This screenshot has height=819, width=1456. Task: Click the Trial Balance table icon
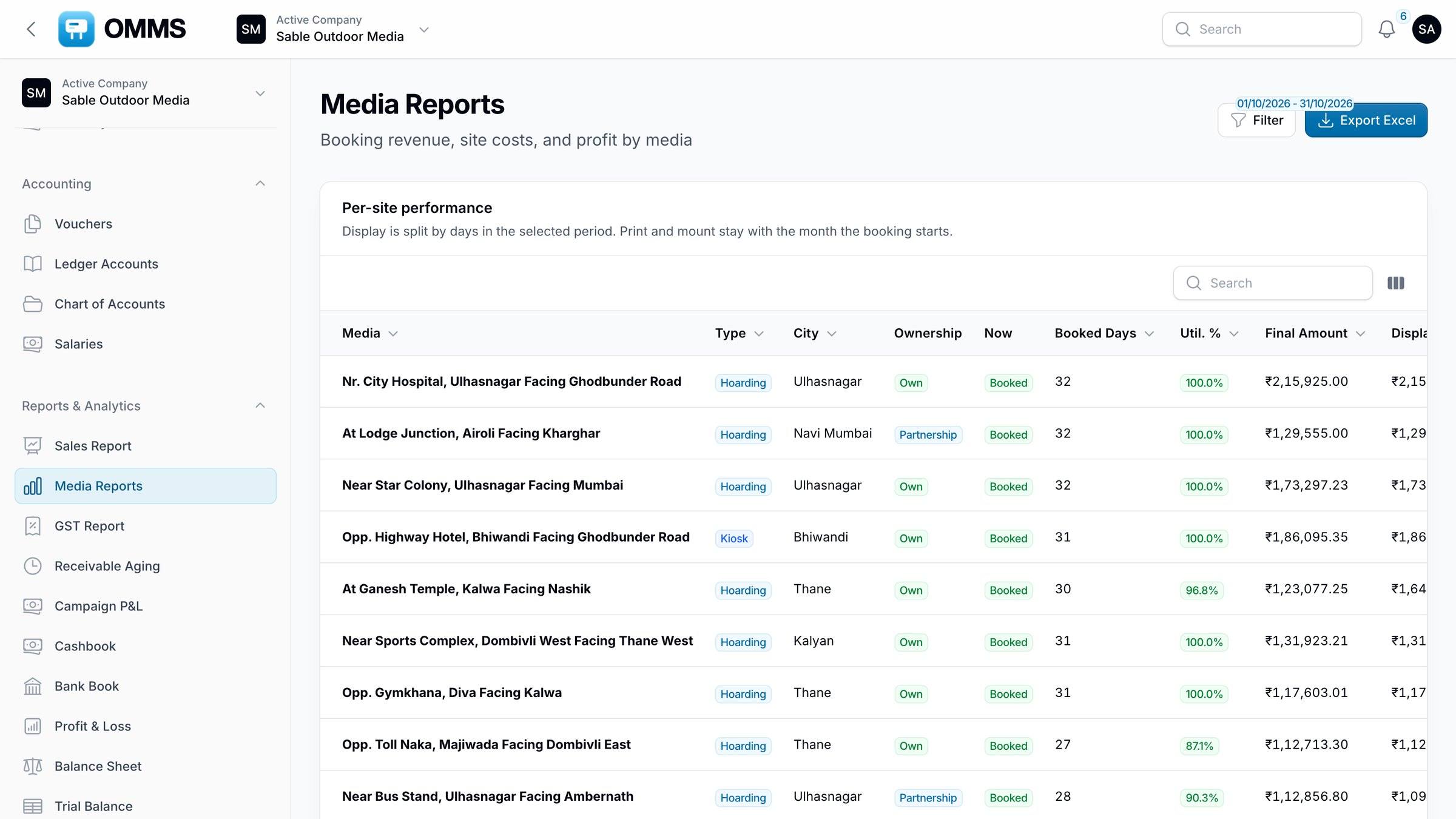33,806
